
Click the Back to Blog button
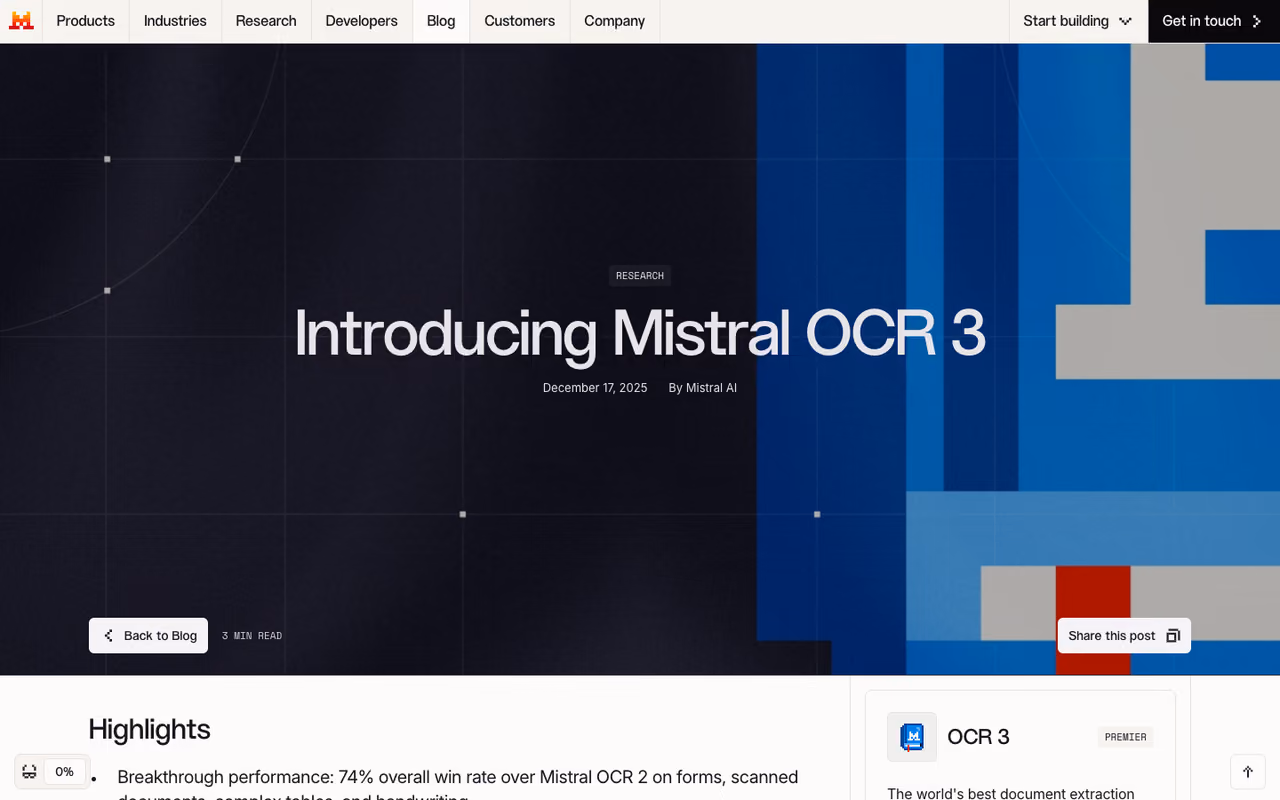[x=148, y=636]
